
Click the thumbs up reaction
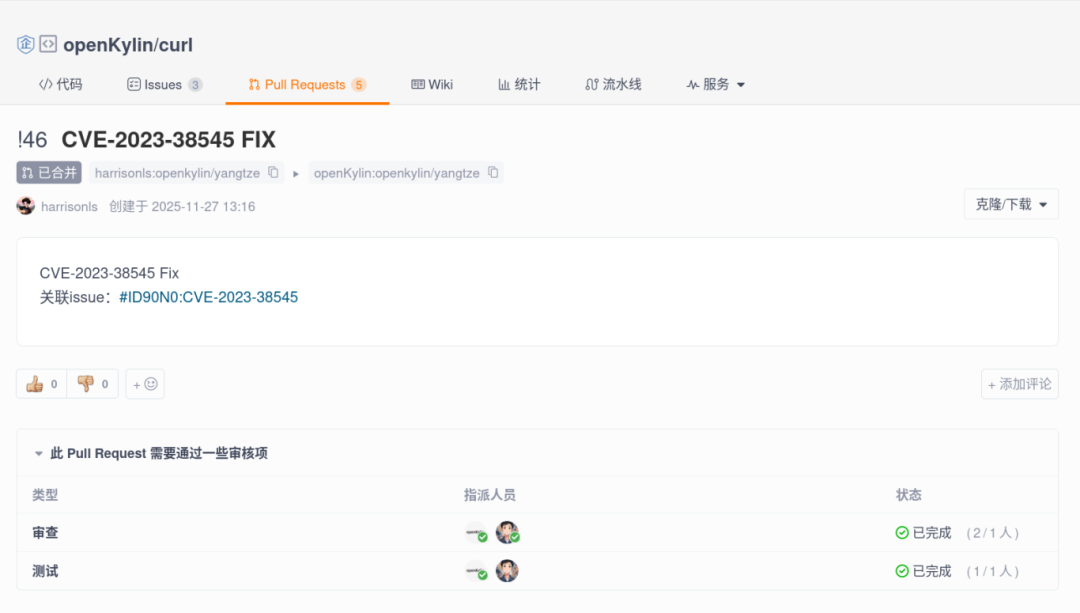41,384
